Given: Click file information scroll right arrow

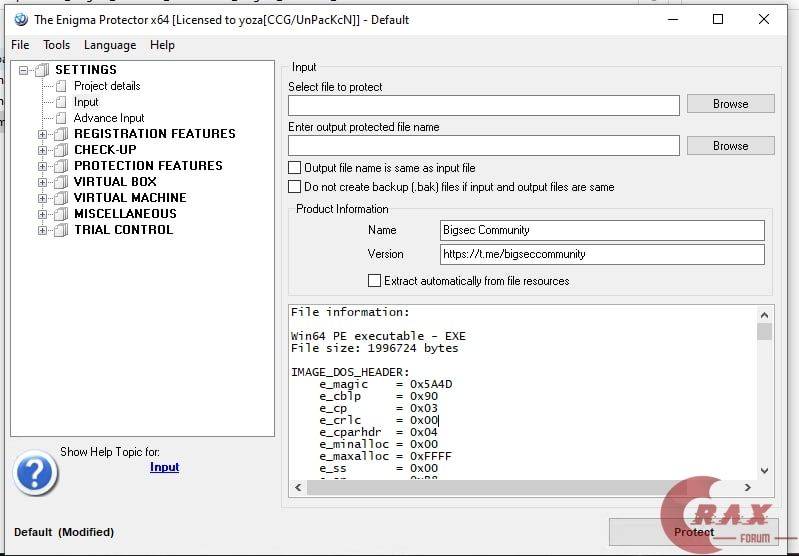Looking at the screenshot, I should tap(748, 488).
